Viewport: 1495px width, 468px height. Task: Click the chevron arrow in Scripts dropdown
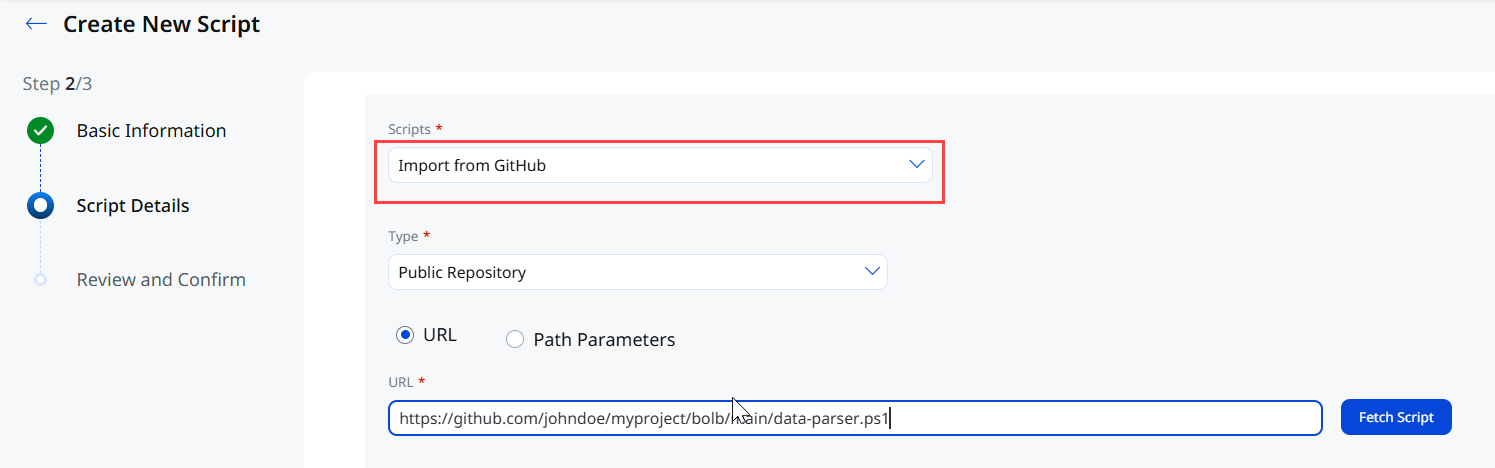[917, 165]
